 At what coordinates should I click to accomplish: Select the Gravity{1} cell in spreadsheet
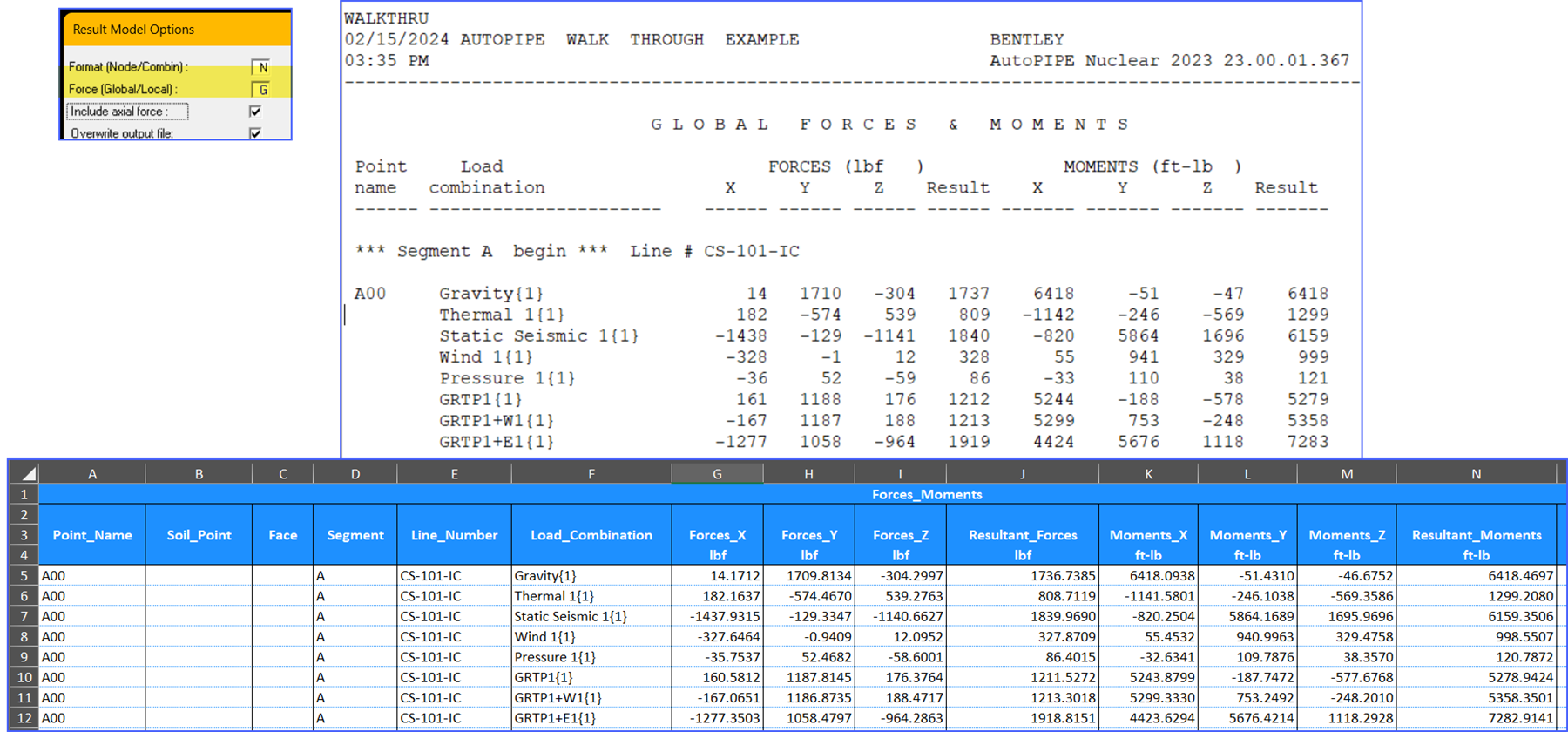tap(591, 576)
